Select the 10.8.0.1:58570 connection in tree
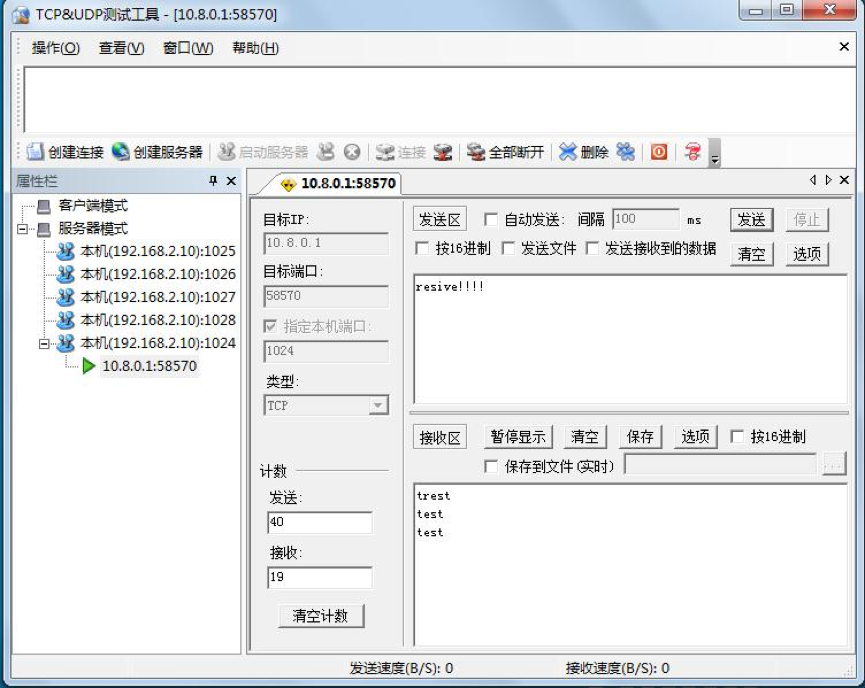 (149, 366)
